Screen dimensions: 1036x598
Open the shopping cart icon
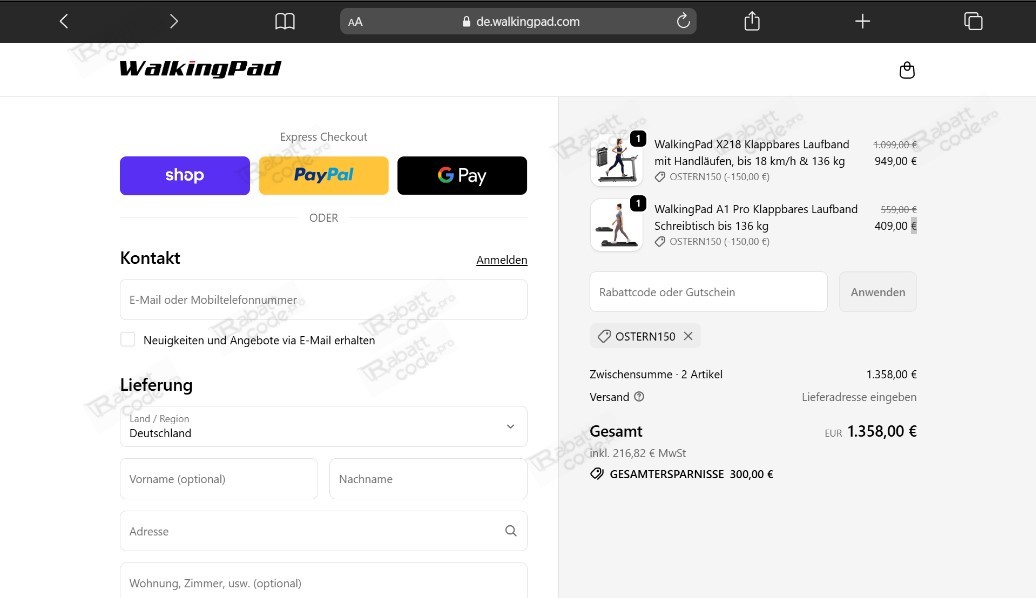(x=906, y=70)
